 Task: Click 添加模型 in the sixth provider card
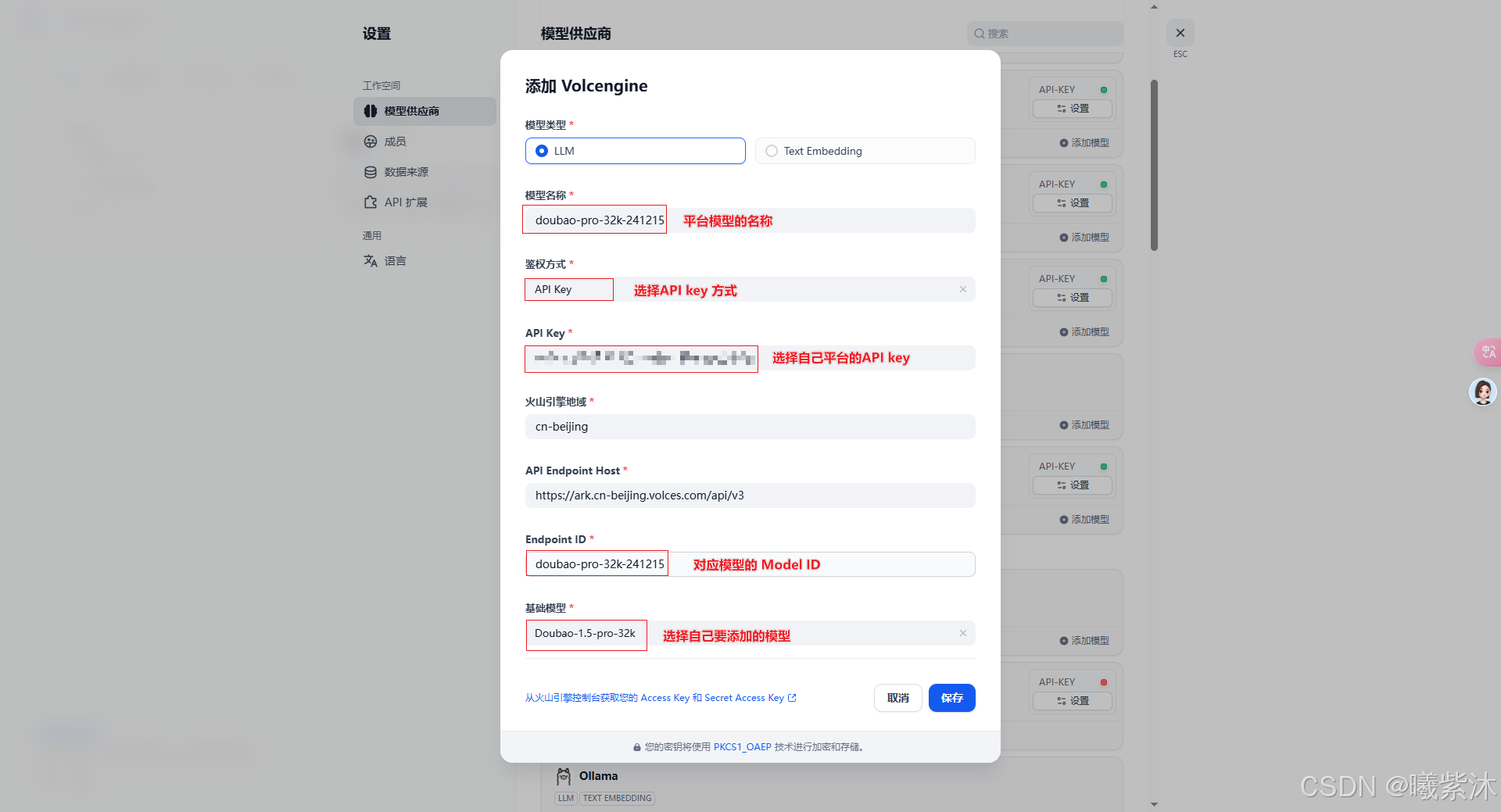pos(1084,641)
